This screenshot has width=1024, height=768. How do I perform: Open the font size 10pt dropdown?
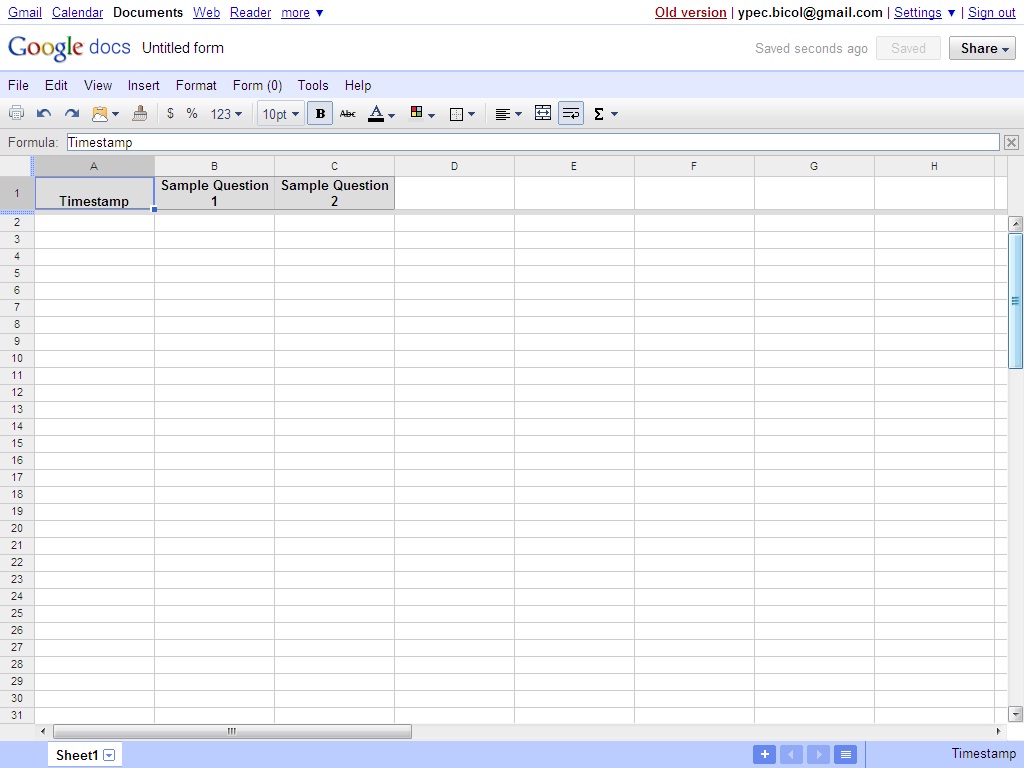[280, 113]
